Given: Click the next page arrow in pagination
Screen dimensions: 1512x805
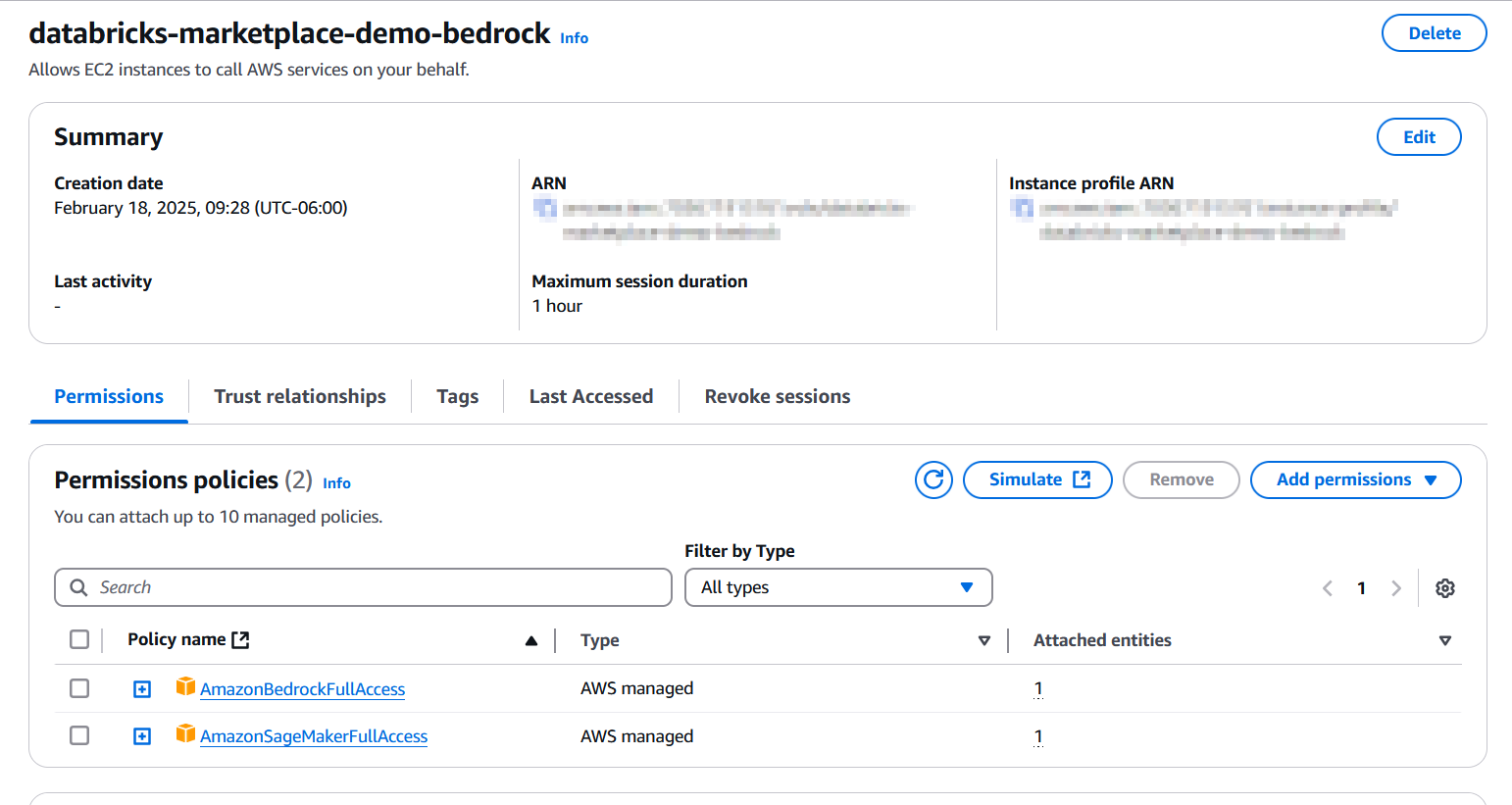Looking at the screenshot, I should [1395, 588].
